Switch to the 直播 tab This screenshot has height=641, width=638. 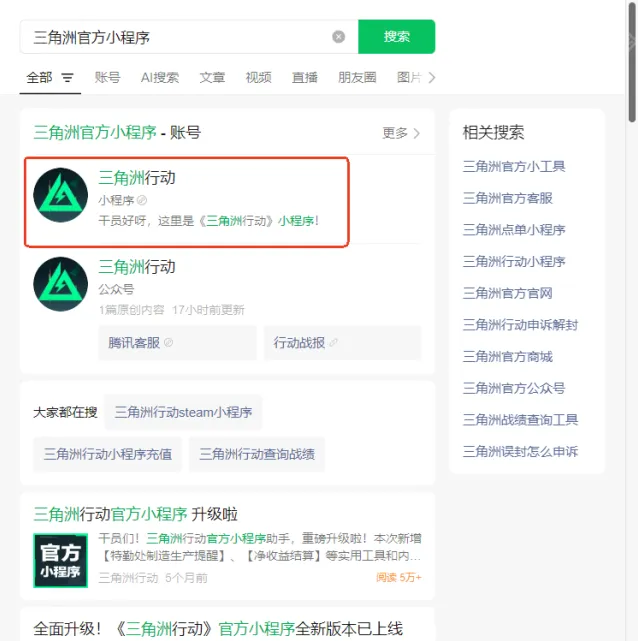(304, 77)
